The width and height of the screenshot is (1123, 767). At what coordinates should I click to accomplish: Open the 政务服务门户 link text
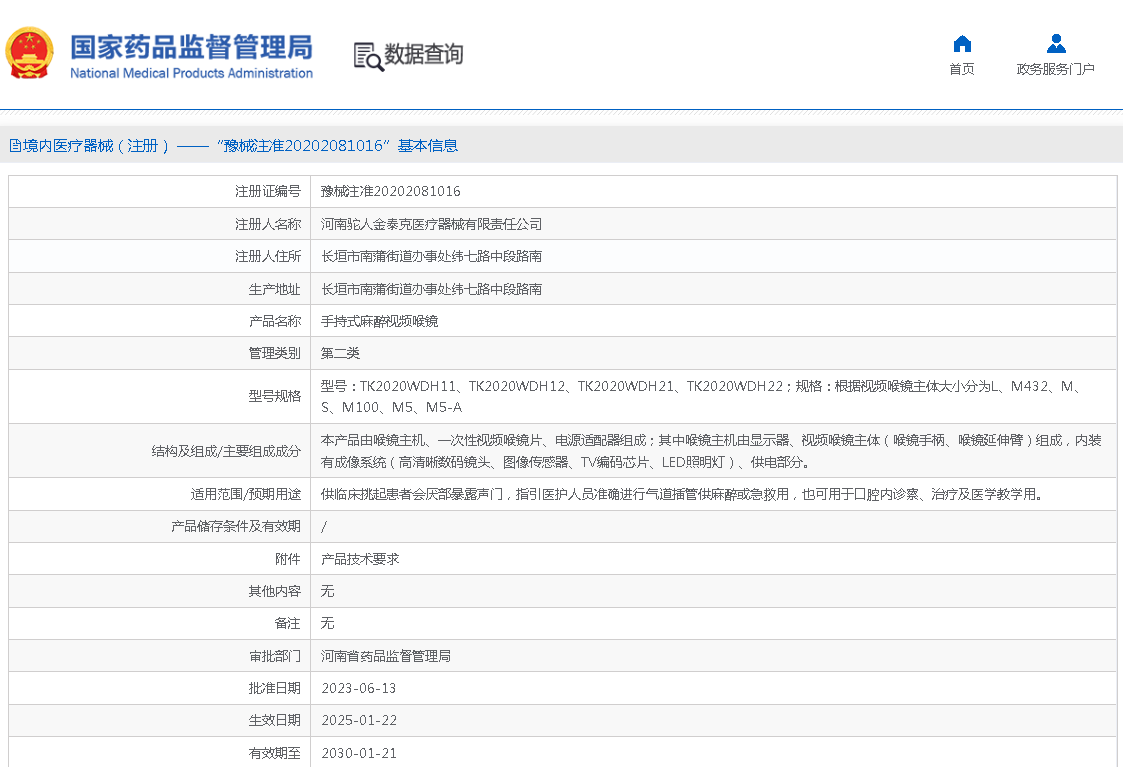(x=1056, y=69)
